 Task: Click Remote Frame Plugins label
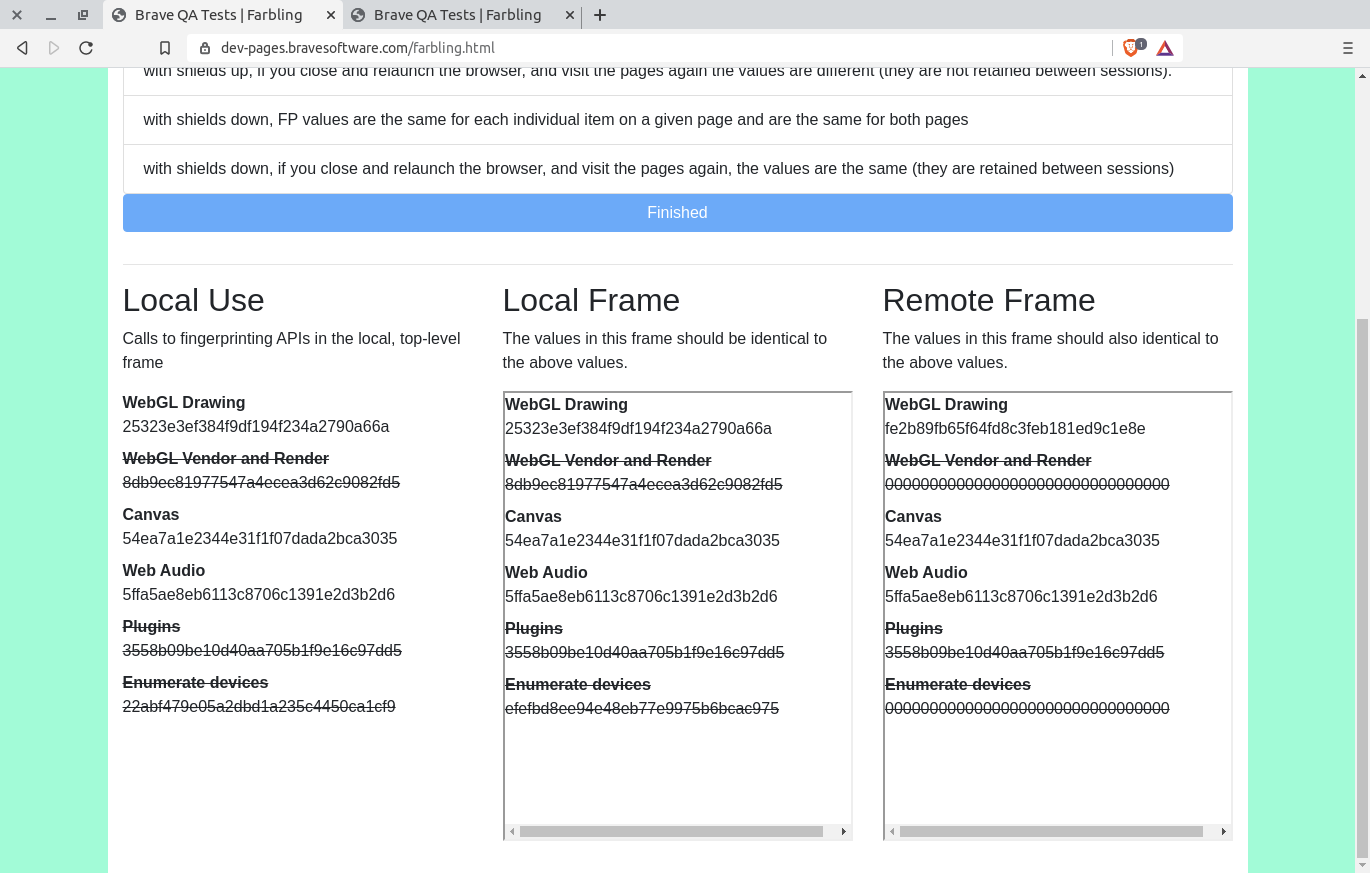coord(914,629)
